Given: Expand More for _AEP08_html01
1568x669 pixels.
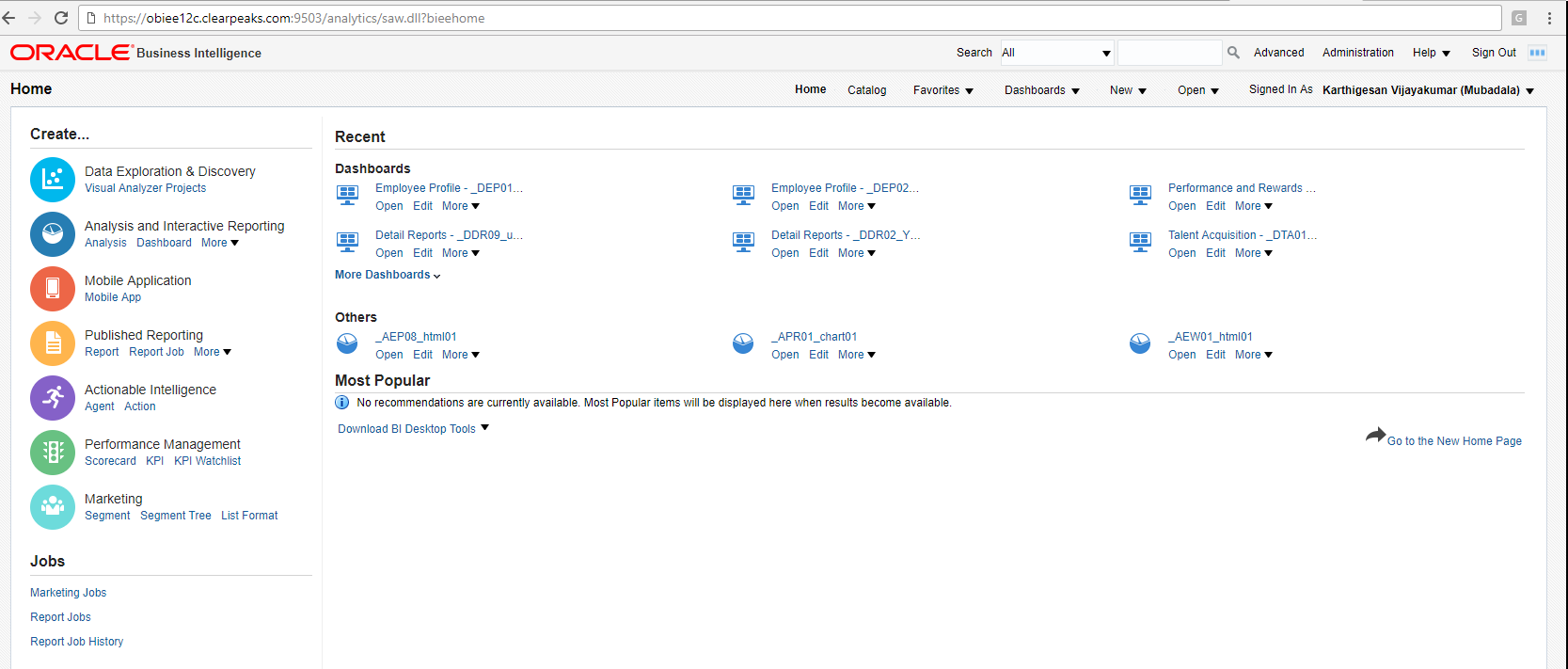Looking at the screenshot, I should point(461,355).
